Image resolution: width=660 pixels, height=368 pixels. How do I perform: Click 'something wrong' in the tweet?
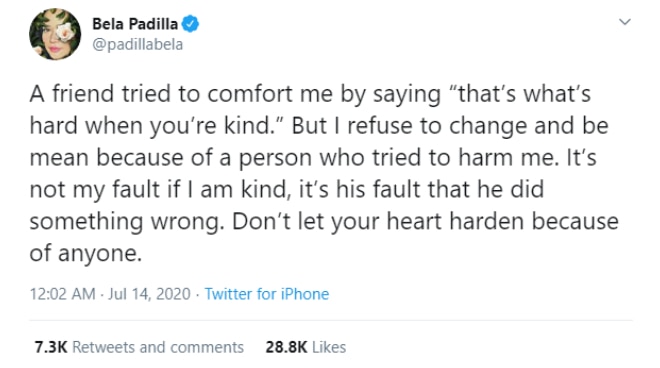point(125,221)
